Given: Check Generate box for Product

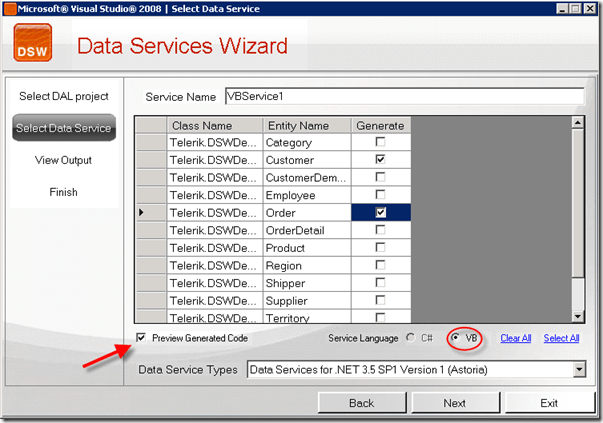Looking at the screenshot, I should [380, 247].
